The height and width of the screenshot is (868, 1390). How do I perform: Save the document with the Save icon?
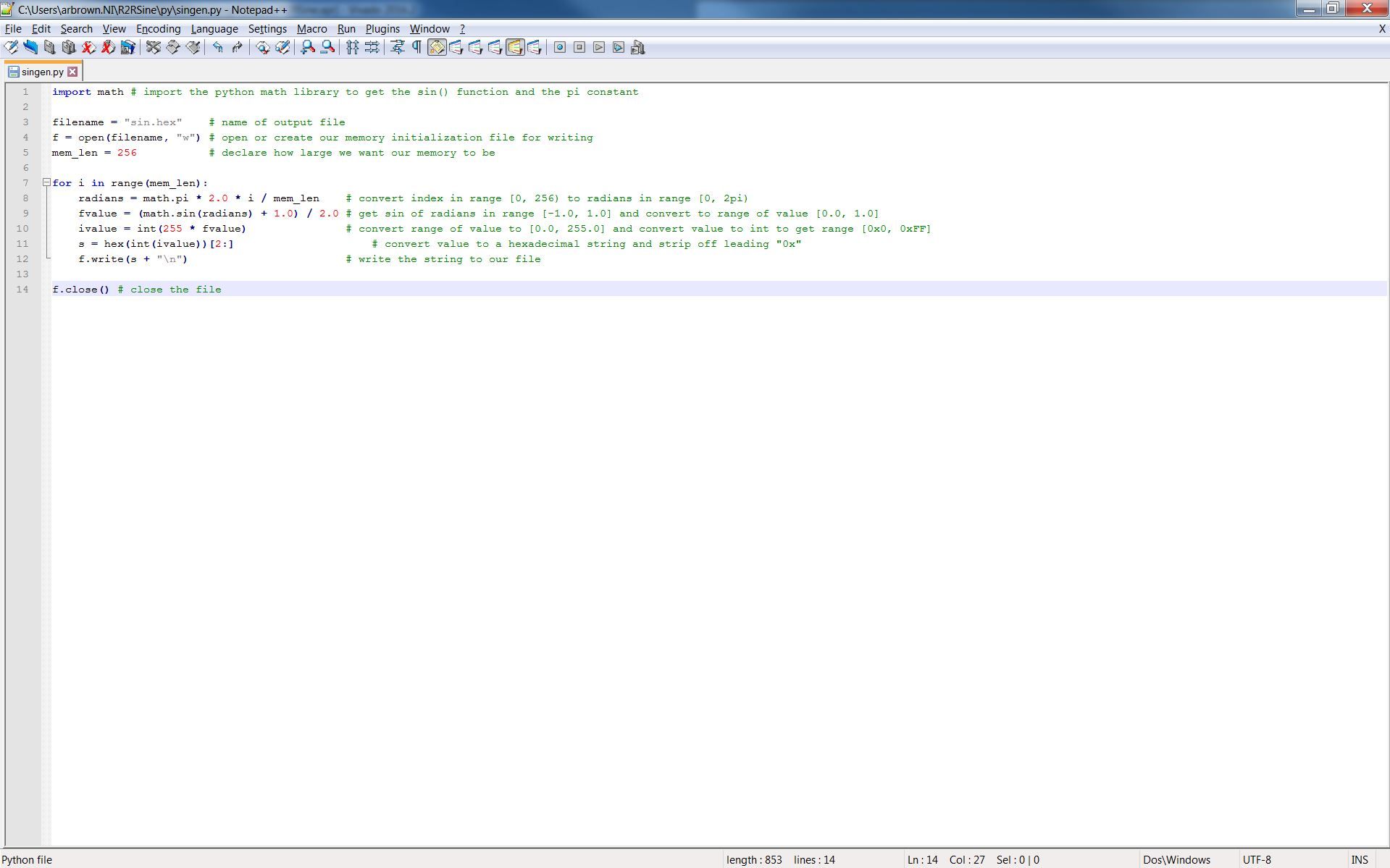tap(49, 48)
